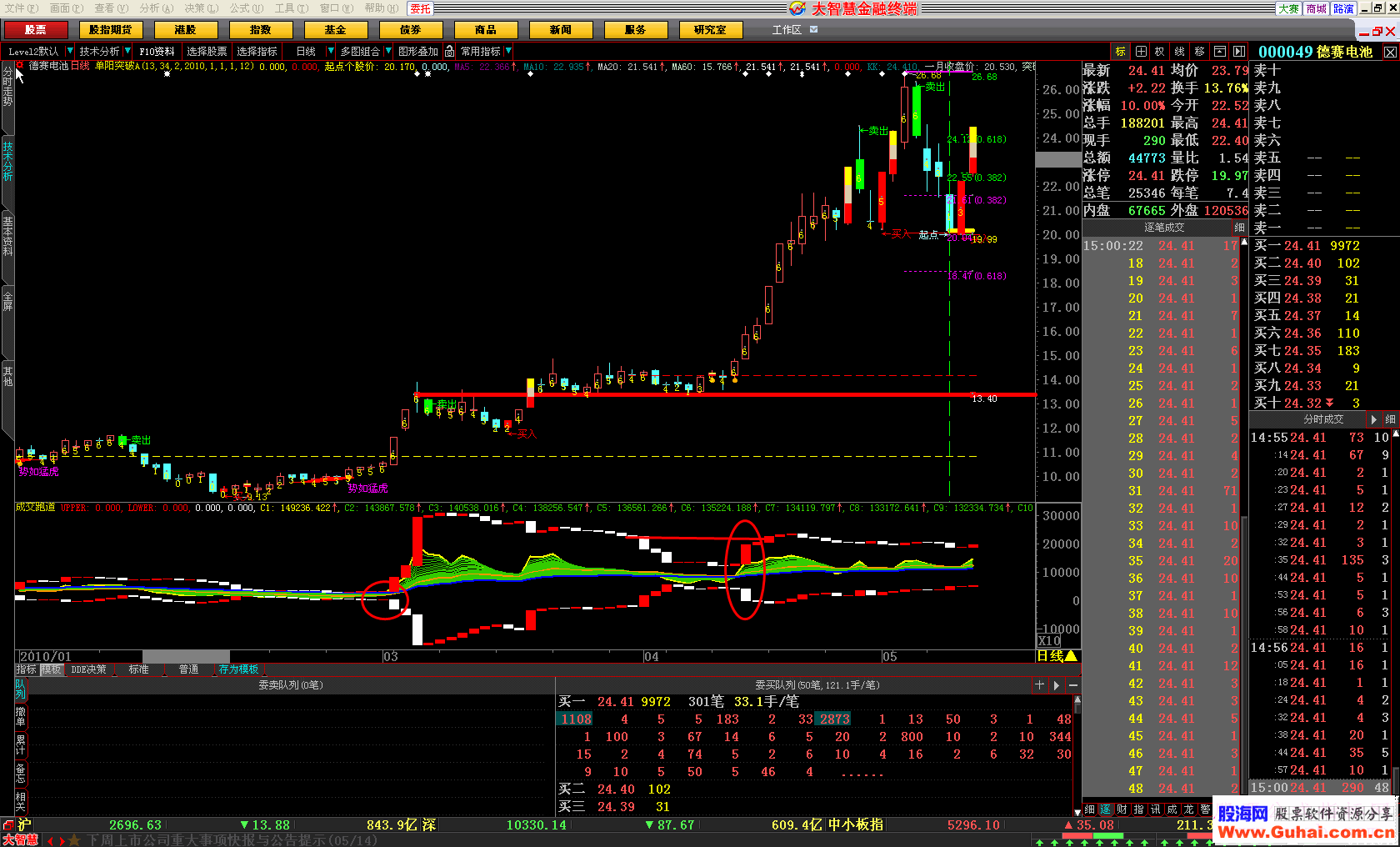Click the play arrow beside 分时成交
1400x847 pixels.
[1374, 419]
